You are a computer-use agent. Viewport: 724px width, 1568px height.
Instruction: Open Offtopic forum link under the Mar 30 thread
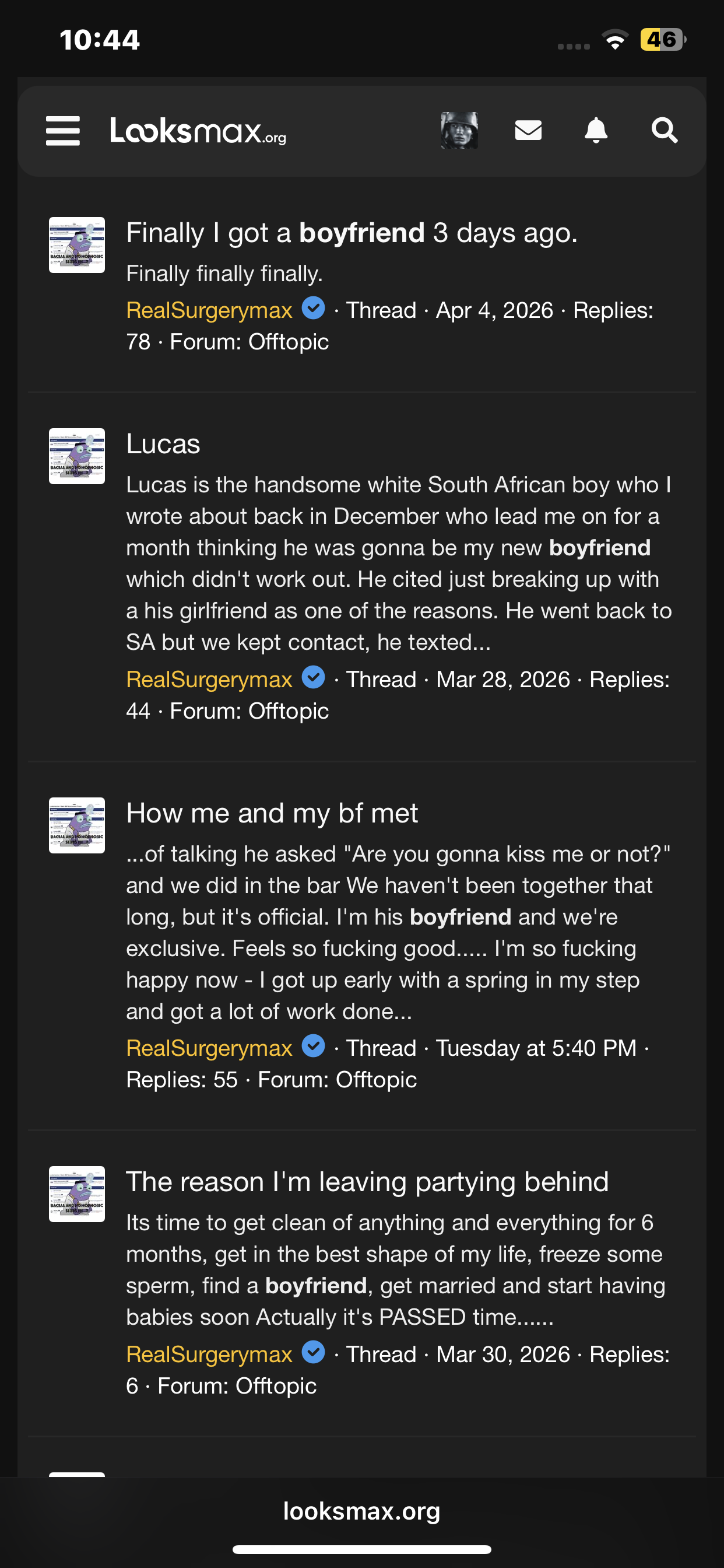(276, 1386)
